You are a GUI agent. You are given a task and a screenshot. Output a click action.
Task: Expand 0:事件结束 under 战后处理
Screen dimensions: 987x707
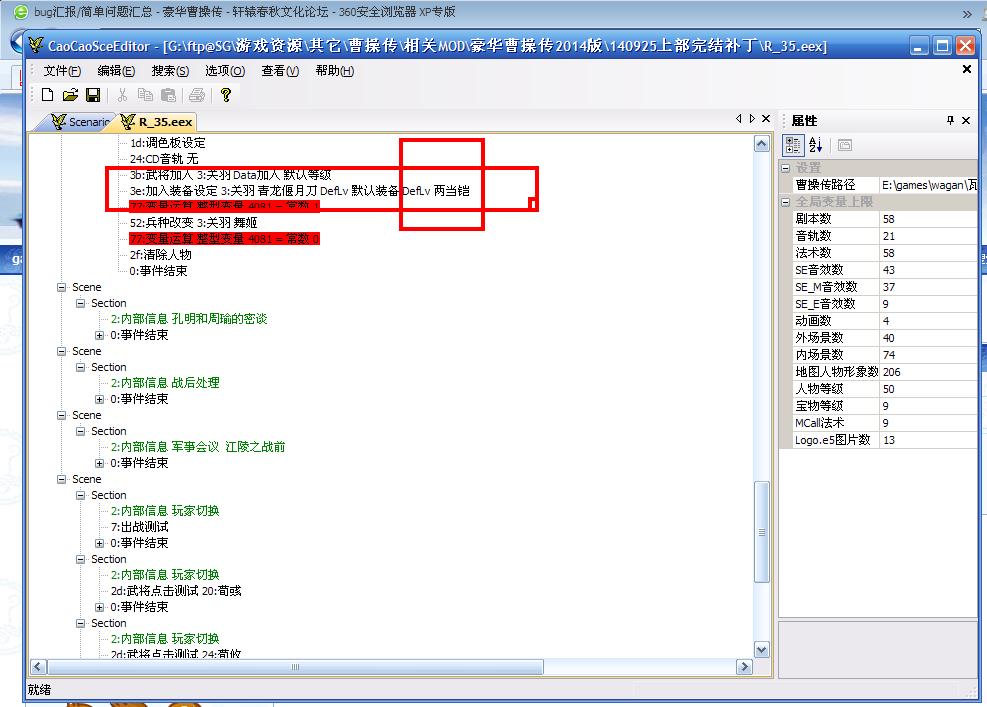point(99,399)
